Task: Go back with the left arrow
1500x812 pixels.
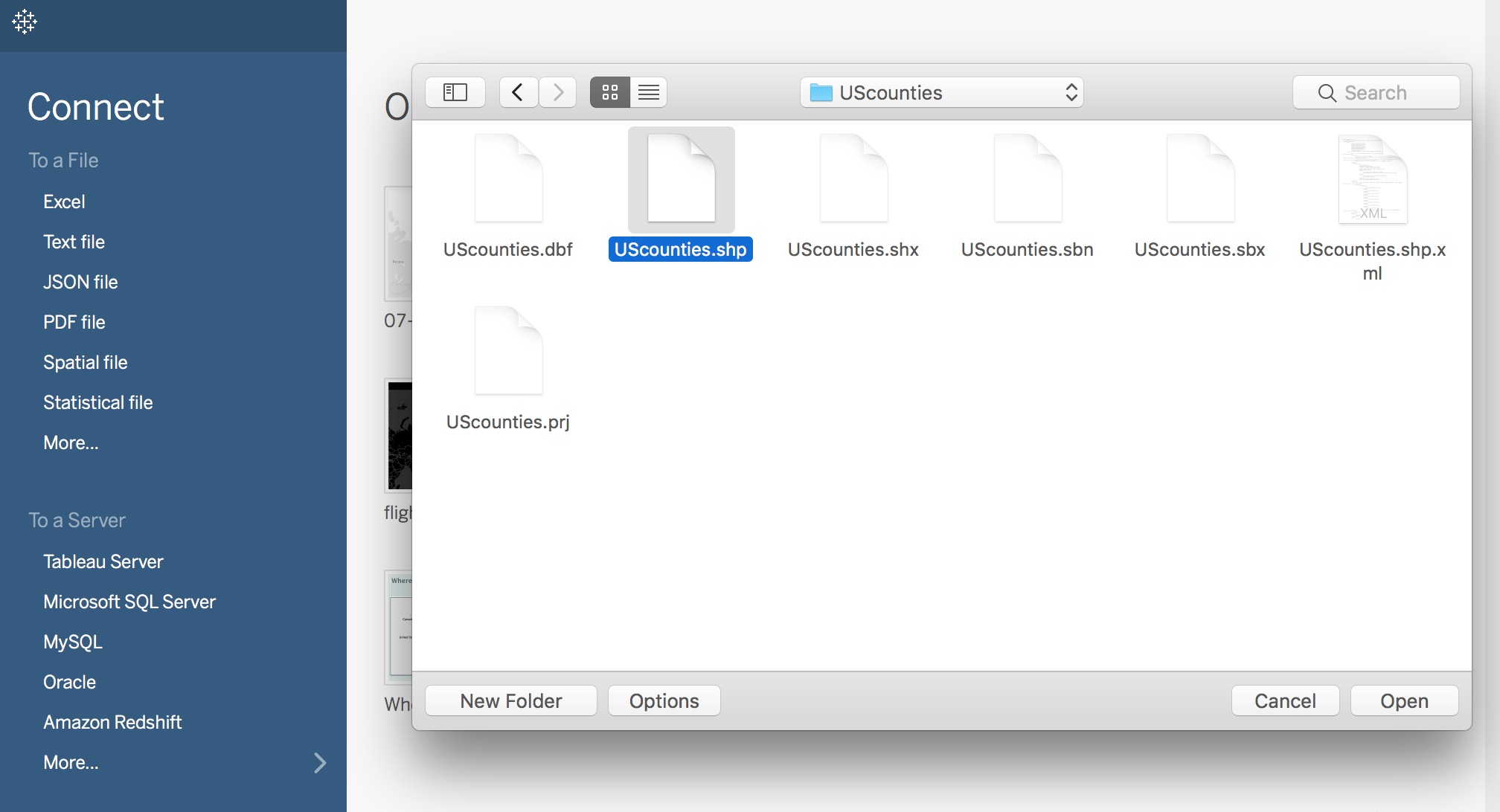Action: pyautogui.click(x=519, y=92)
